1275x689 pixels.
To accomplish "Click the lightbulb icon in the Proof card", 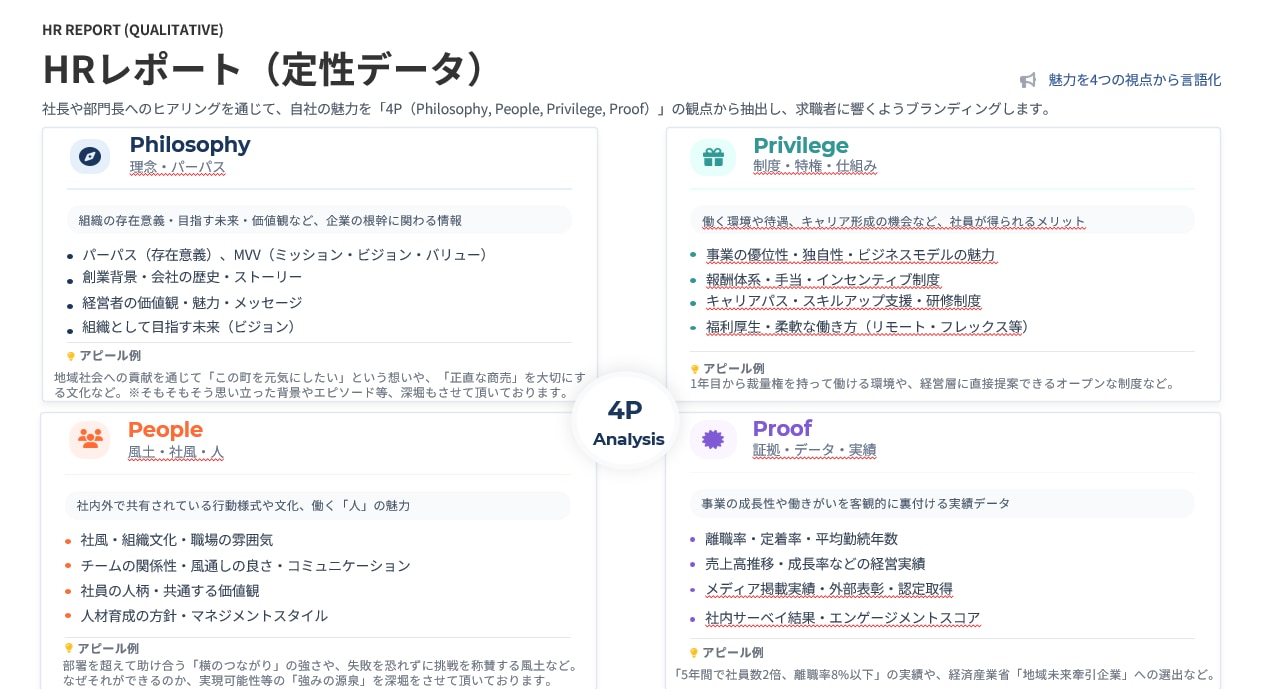I will tap(695, 653).
